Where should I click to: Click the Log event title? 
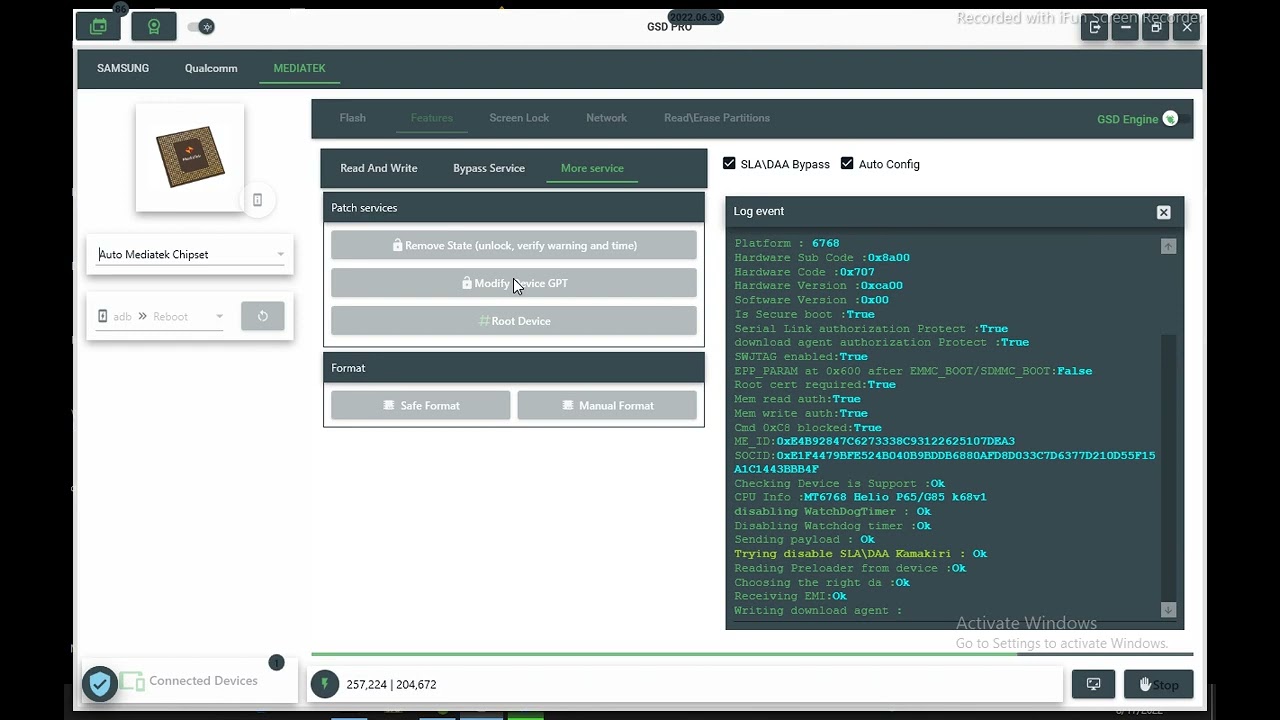coord(759,211)
